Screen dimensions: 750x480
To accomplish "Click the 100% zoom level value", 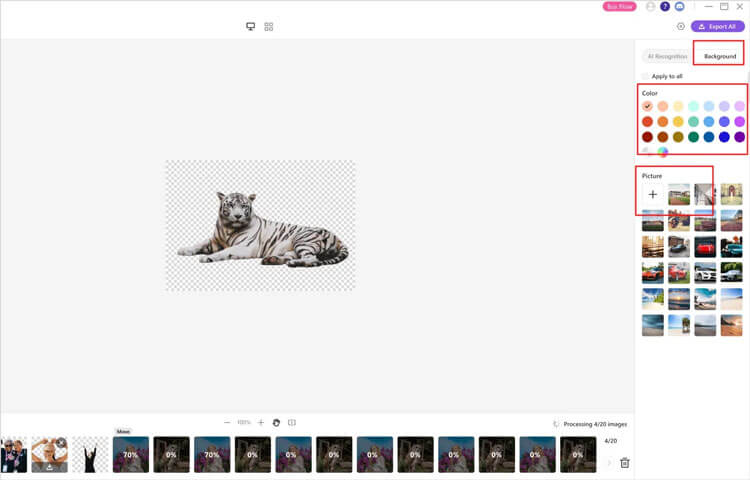I will tap(244, 423).
